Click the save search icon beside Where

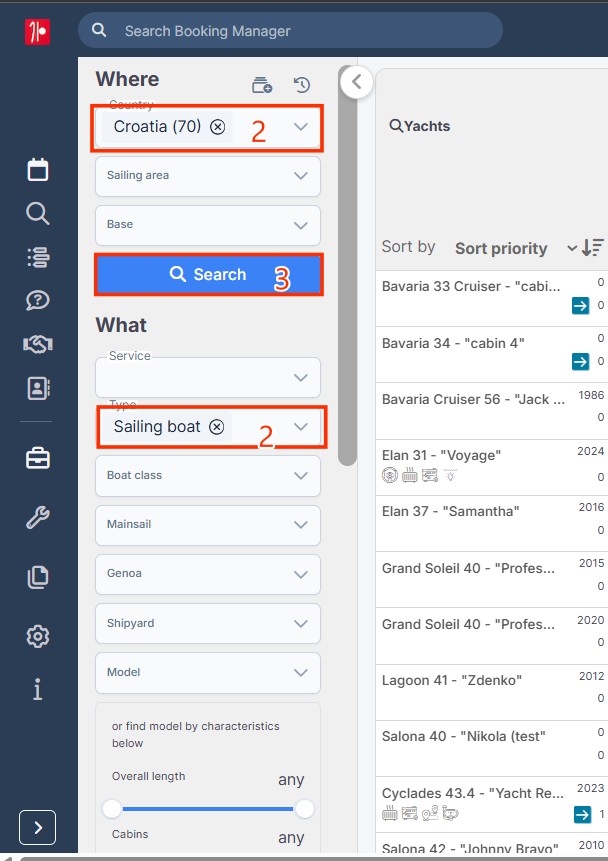pyautogui.click(x=262, y=85)
